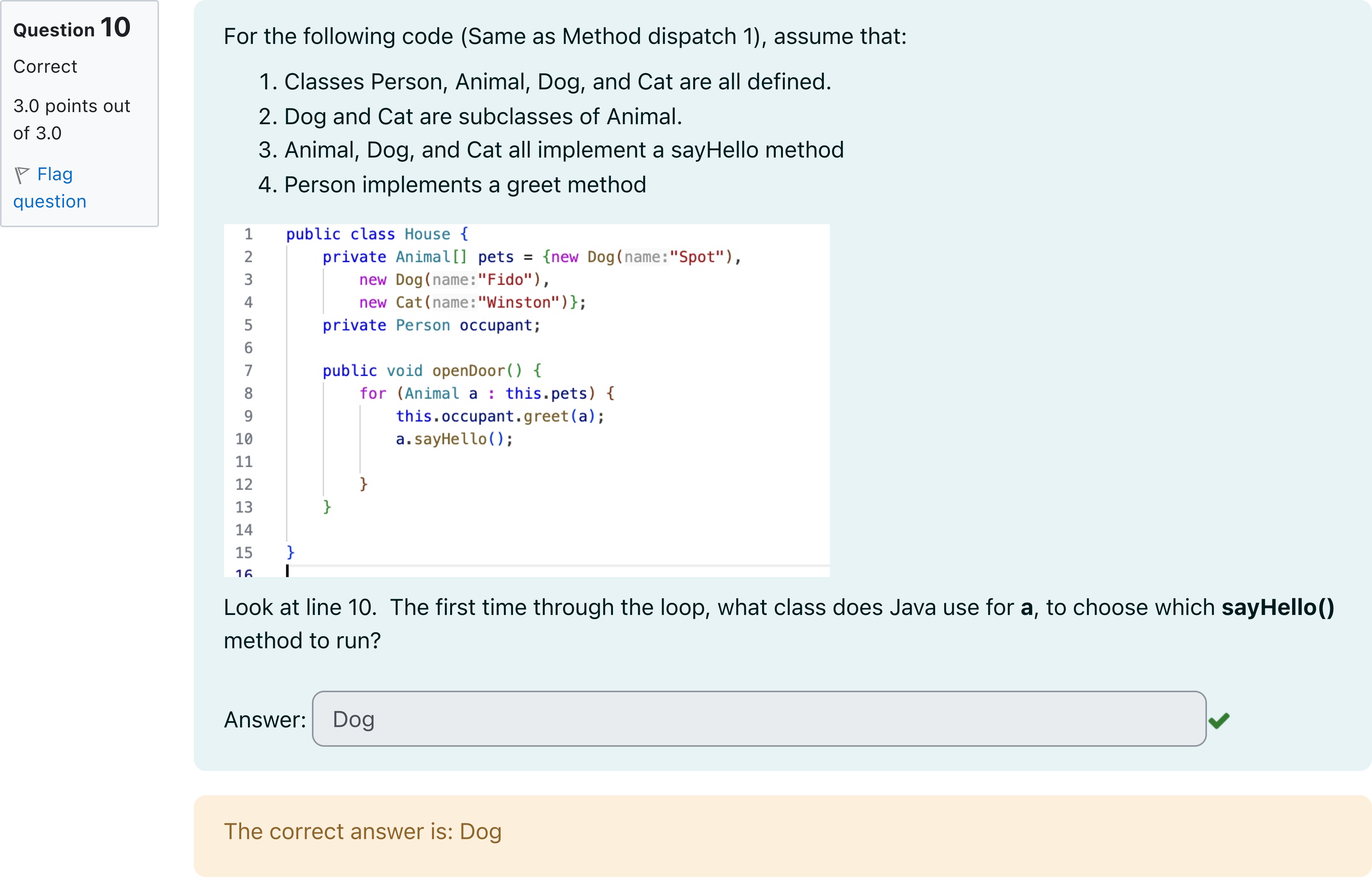This screenshot has height=877, width=1372.
Task: Click the flag icon beside Flag question
Action: tap(22, 174)
